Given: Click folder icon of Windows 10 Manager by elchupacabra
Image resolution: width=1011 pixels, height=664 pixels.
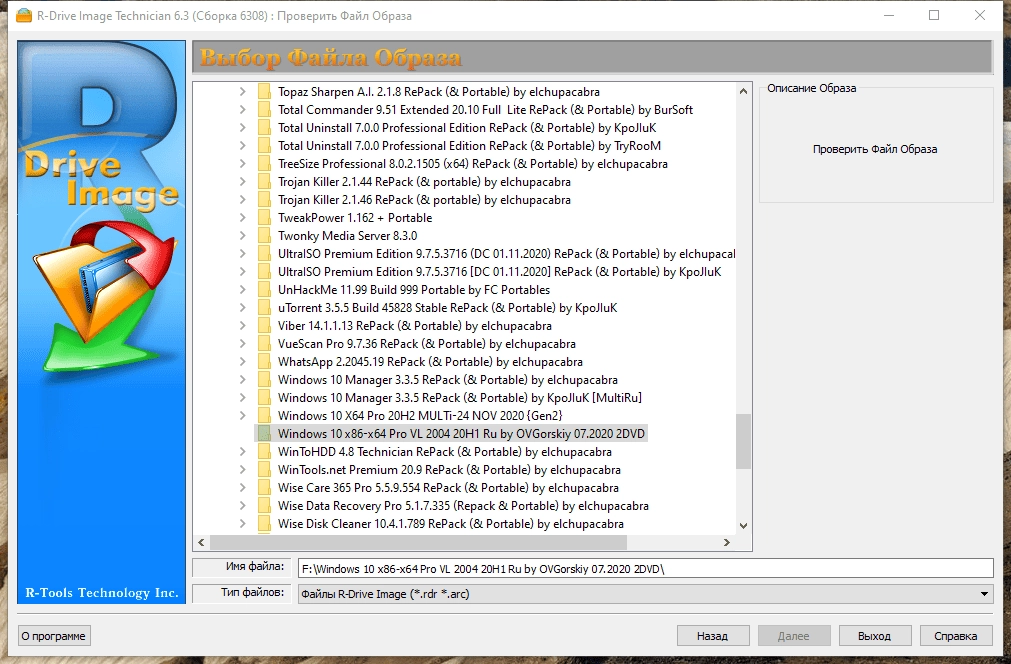Looking at the screenshot, I should click(264, 380).
